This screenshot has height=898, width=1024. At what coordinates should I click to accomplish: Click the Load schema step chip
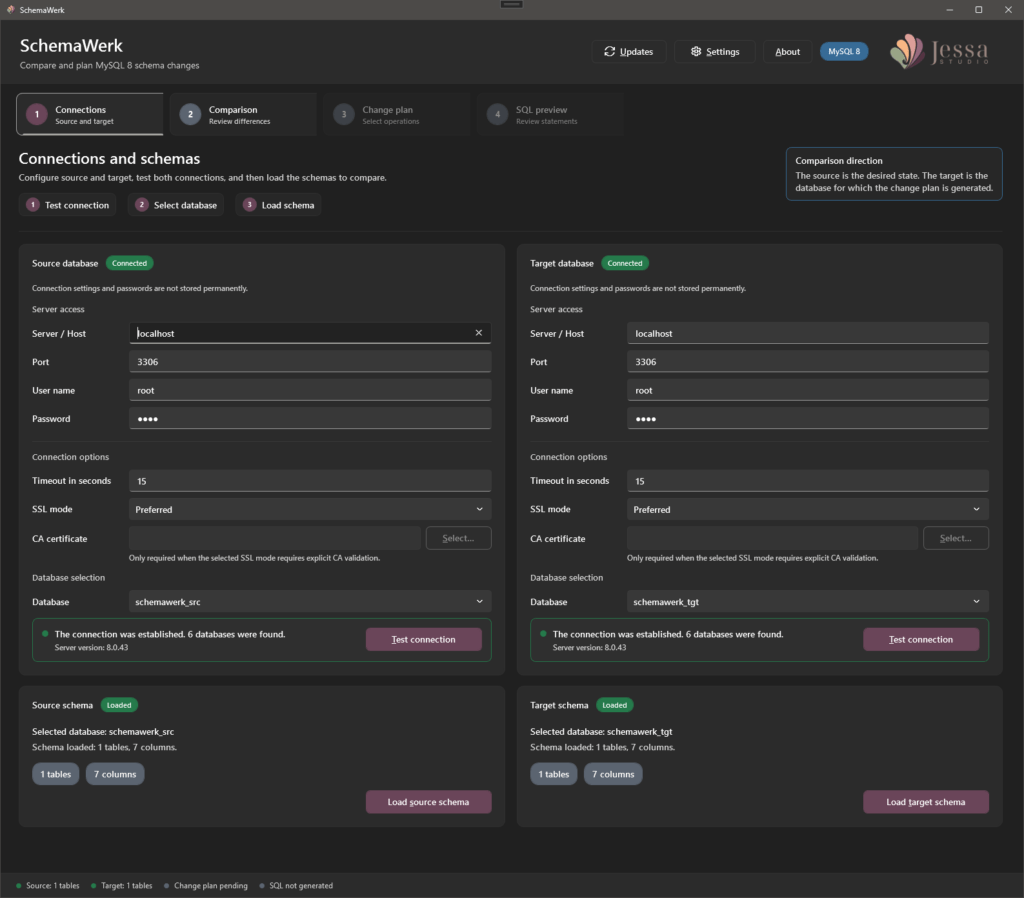point(278,205)
